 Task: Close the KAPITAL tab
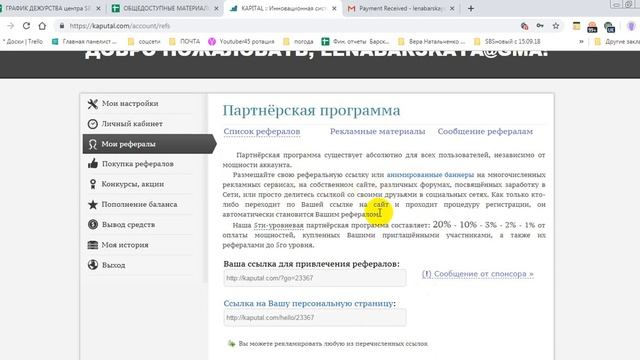pyautogui.click(x=334, y=9)
